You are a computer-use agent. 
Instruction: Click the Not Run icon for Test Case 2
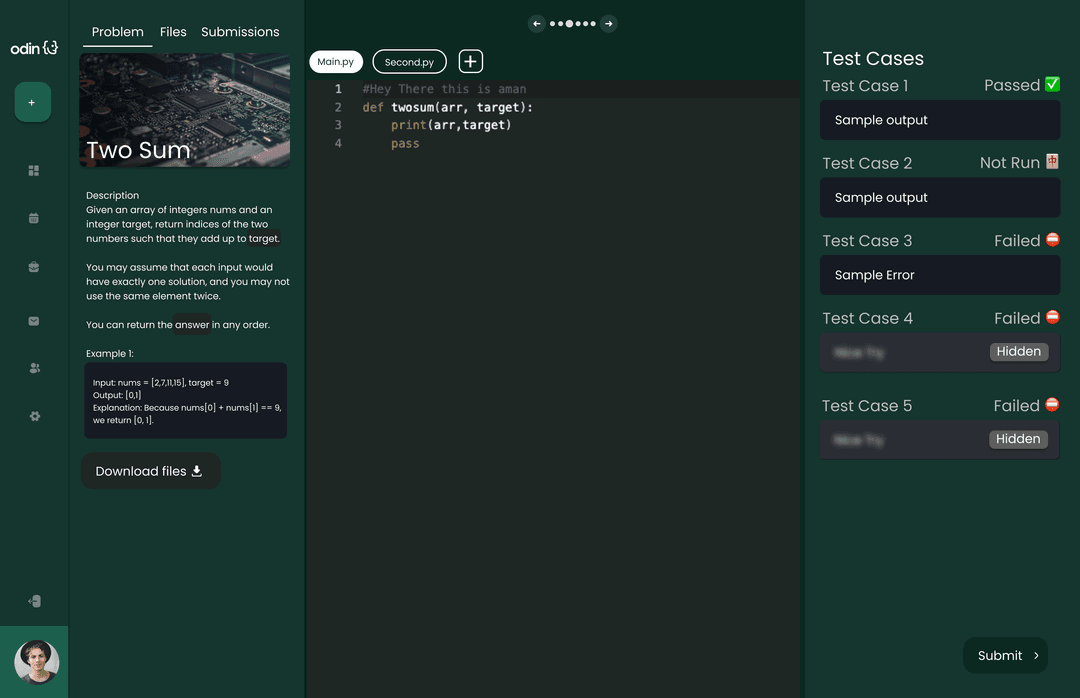pyautogui.click(x=1052, y=161)
